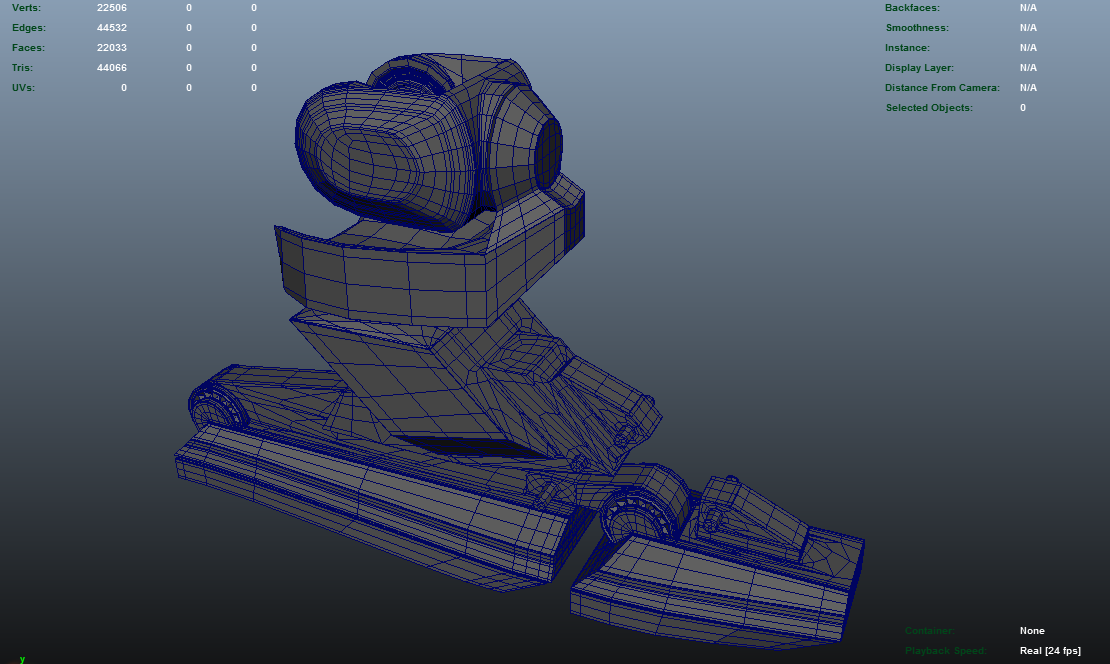Click the Verts: label in the HUD
Viewport: 1110px width, 664px height.
tap(26, 8)
